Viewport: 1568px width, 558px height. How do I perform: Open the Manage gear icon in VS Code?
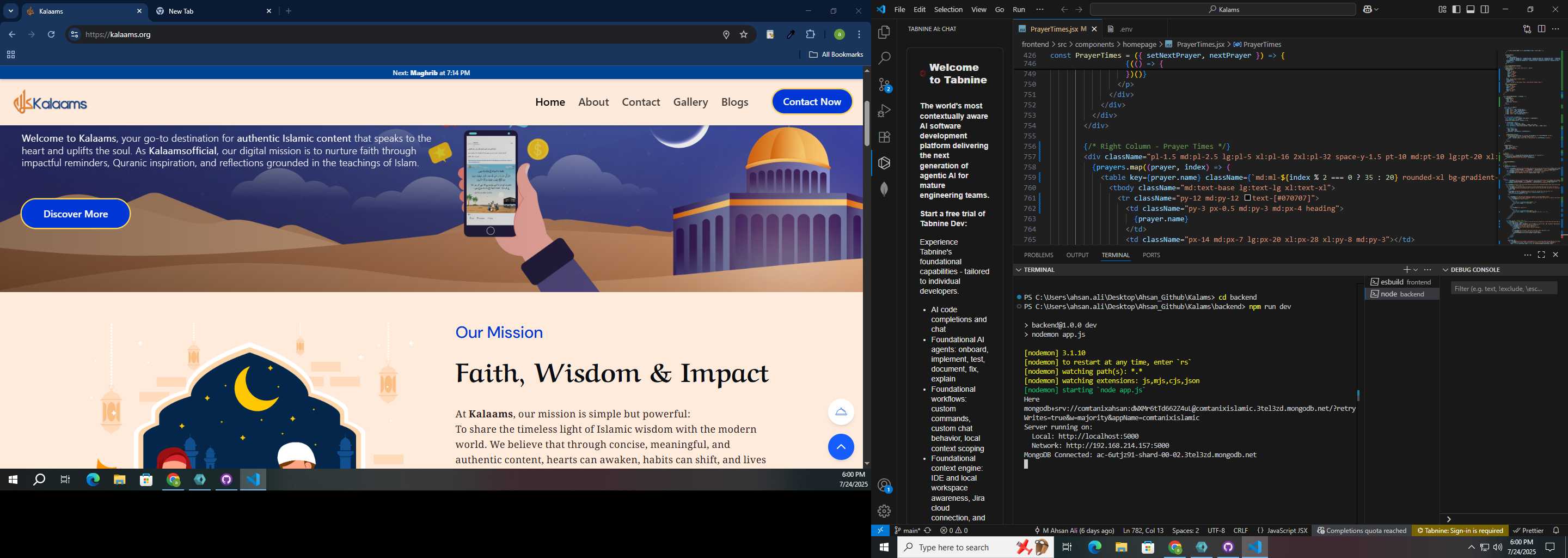click(x=884, y=511)
